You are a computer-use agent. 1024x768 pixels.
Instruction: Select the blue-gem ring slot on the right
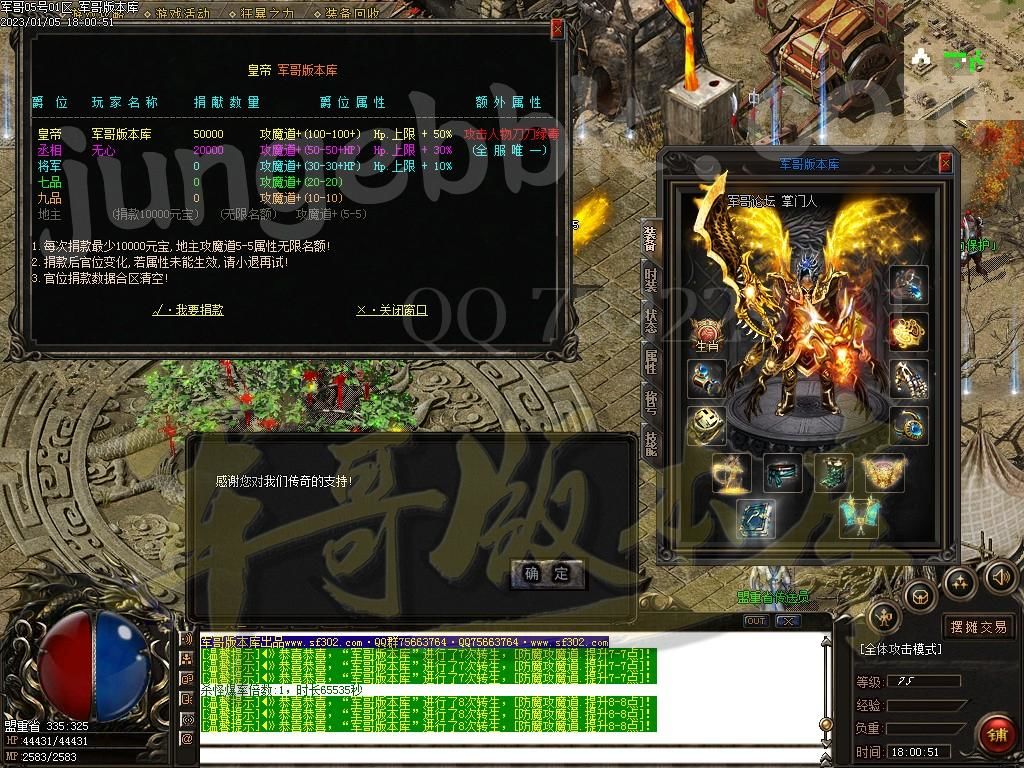[x=908, y=426]
